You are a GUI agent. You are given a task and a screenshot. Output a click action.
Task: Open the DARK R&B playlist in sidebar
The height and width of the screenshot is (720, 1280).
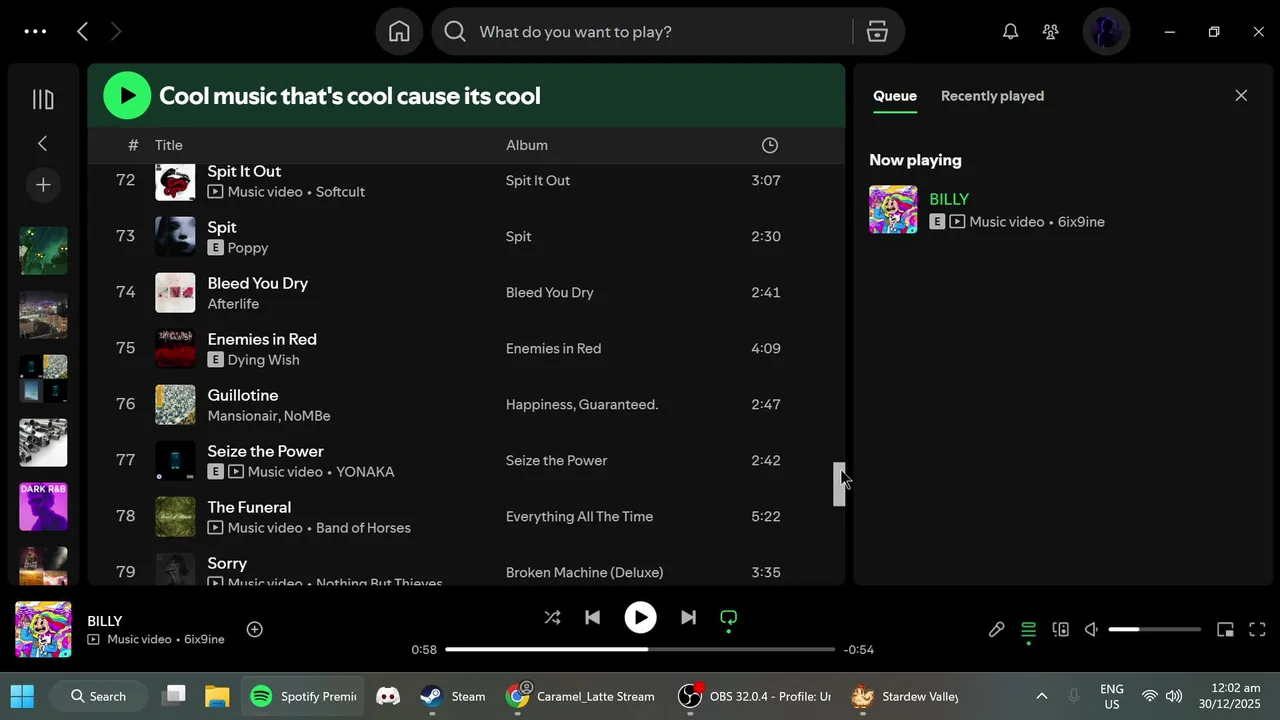[x=43, y=507]
